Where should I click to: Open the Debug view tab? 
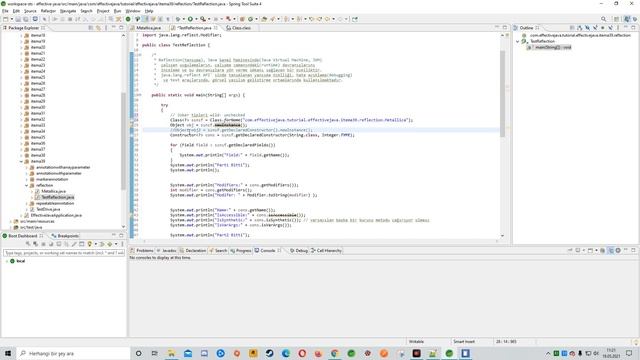pos(299,250)
